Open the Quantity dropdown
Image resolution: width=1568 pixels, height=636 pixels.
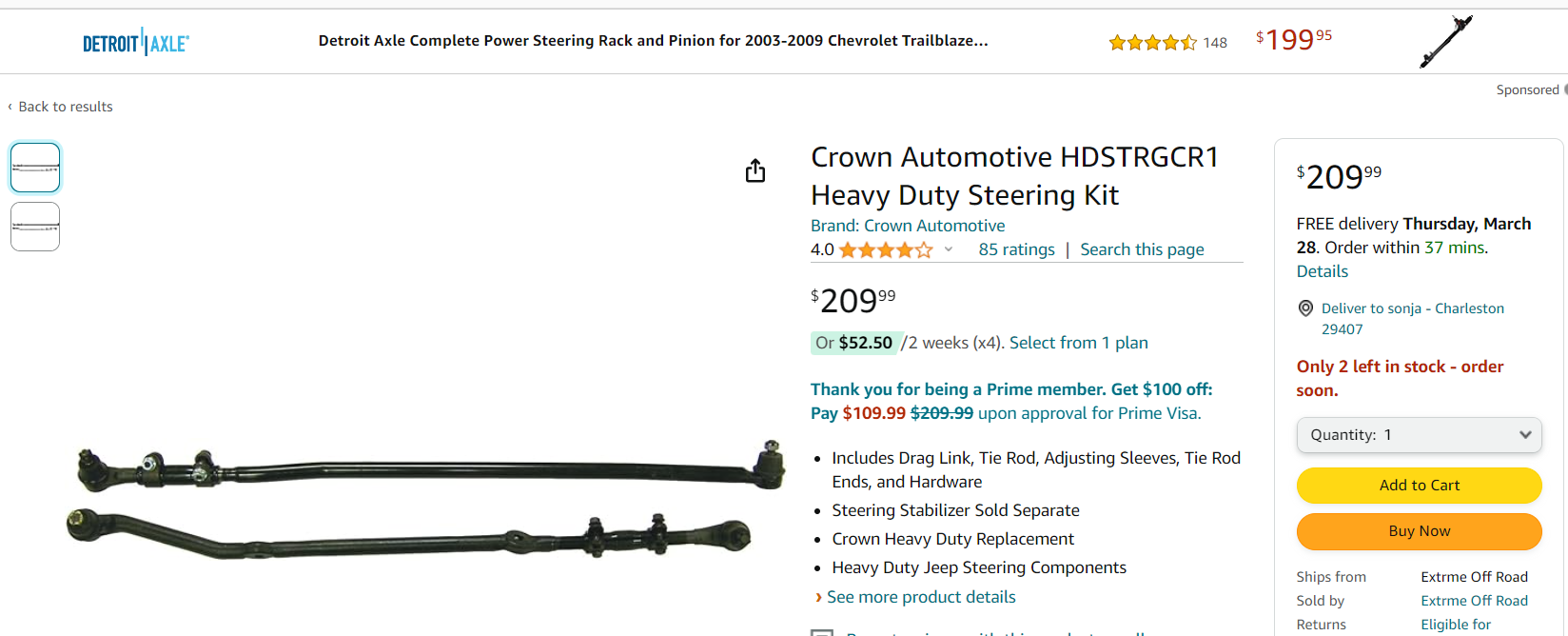[1419, 435]
